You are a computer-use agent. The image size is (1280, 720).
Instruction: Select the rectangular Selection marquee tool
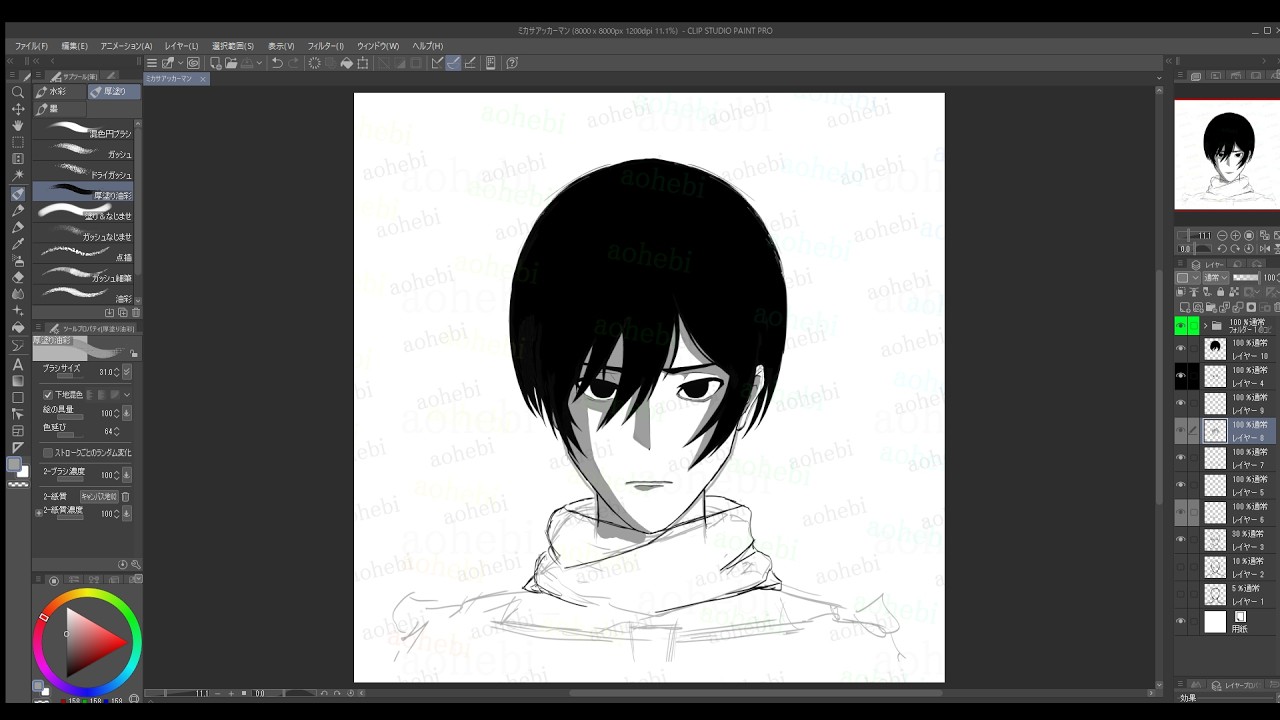click(x=18, y=142)
